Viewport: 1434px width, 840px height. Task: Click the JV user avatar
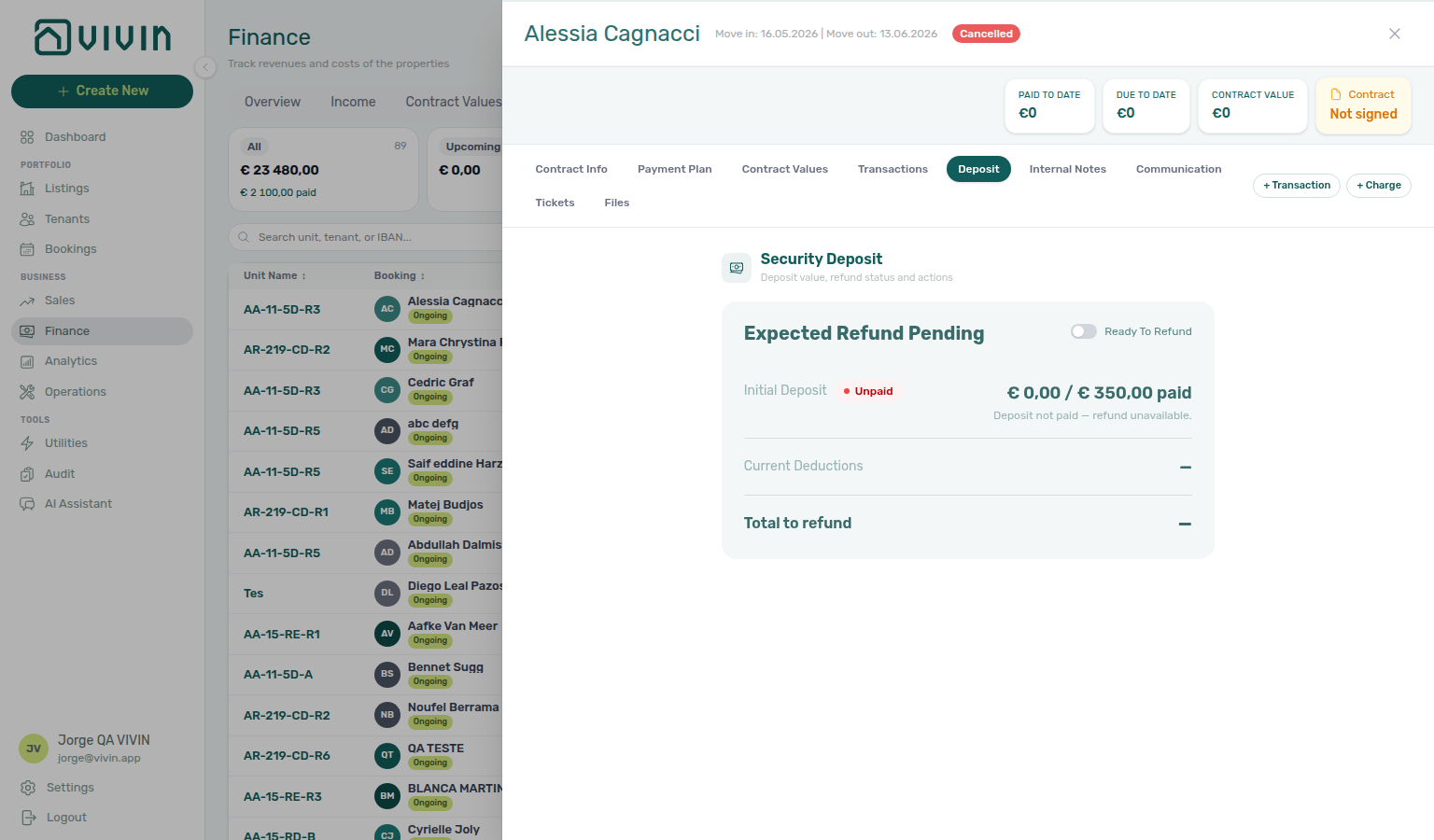(x=34, y=749)
